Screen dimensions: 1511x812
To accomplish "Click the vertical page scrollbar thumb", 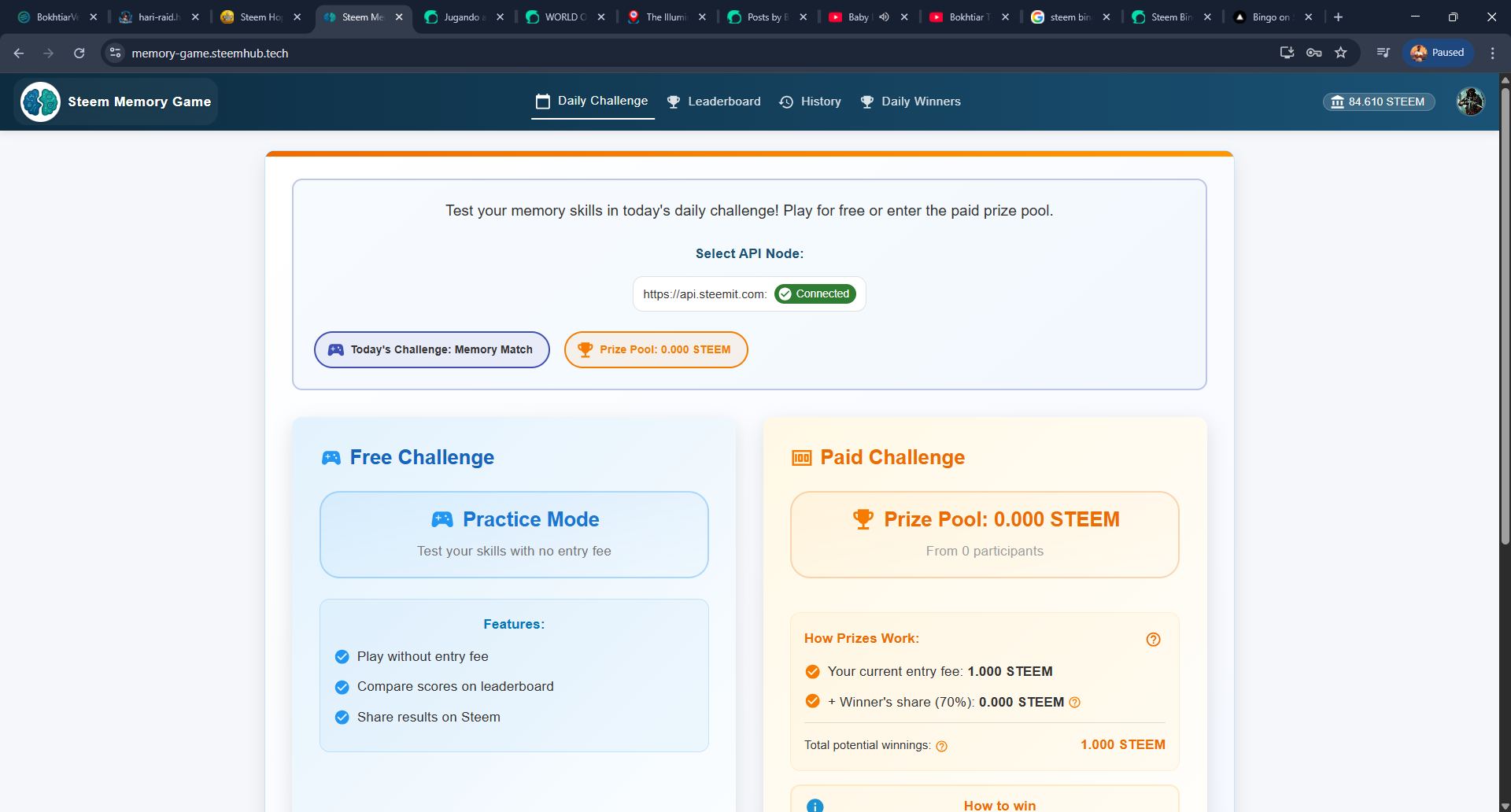I will [1505, 315].
